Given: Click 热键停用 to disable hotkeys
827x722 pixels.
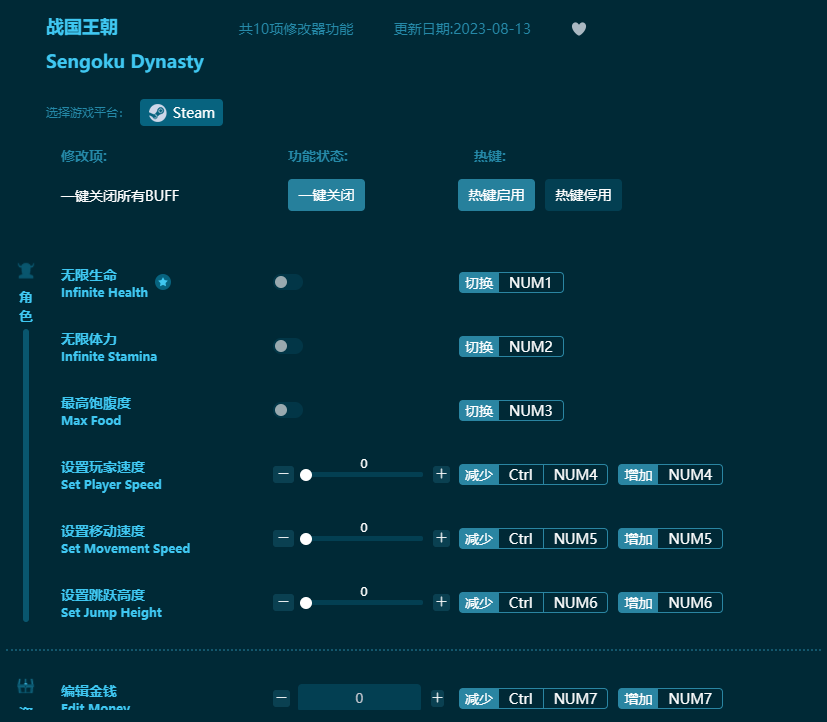Looking at the screenshot, I should point(583,195).
